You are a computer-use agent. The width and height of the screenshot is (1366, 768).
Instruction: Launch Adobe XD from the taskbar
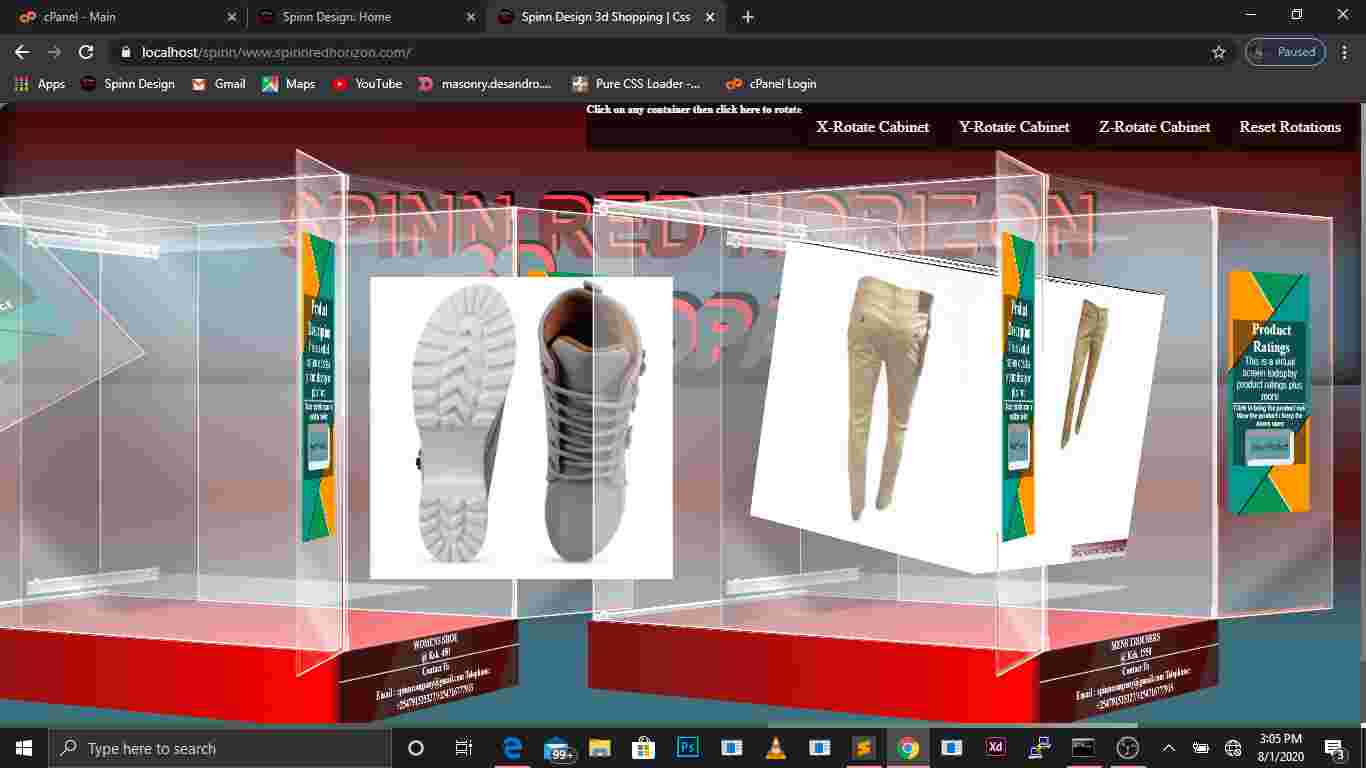(995, 748)
